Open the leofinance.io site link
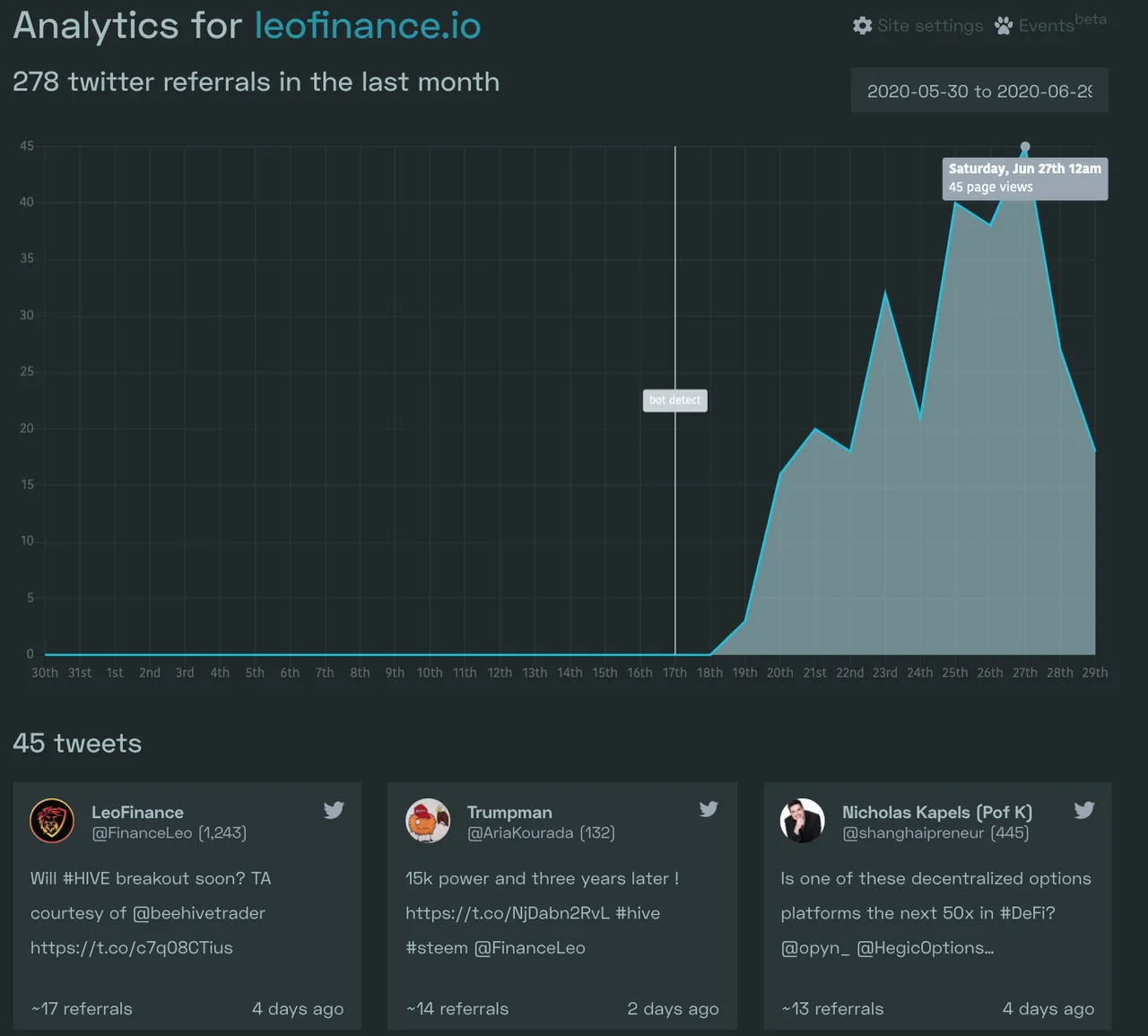This screenshot has width=1148, height=1036. click(x=368, y=26)
